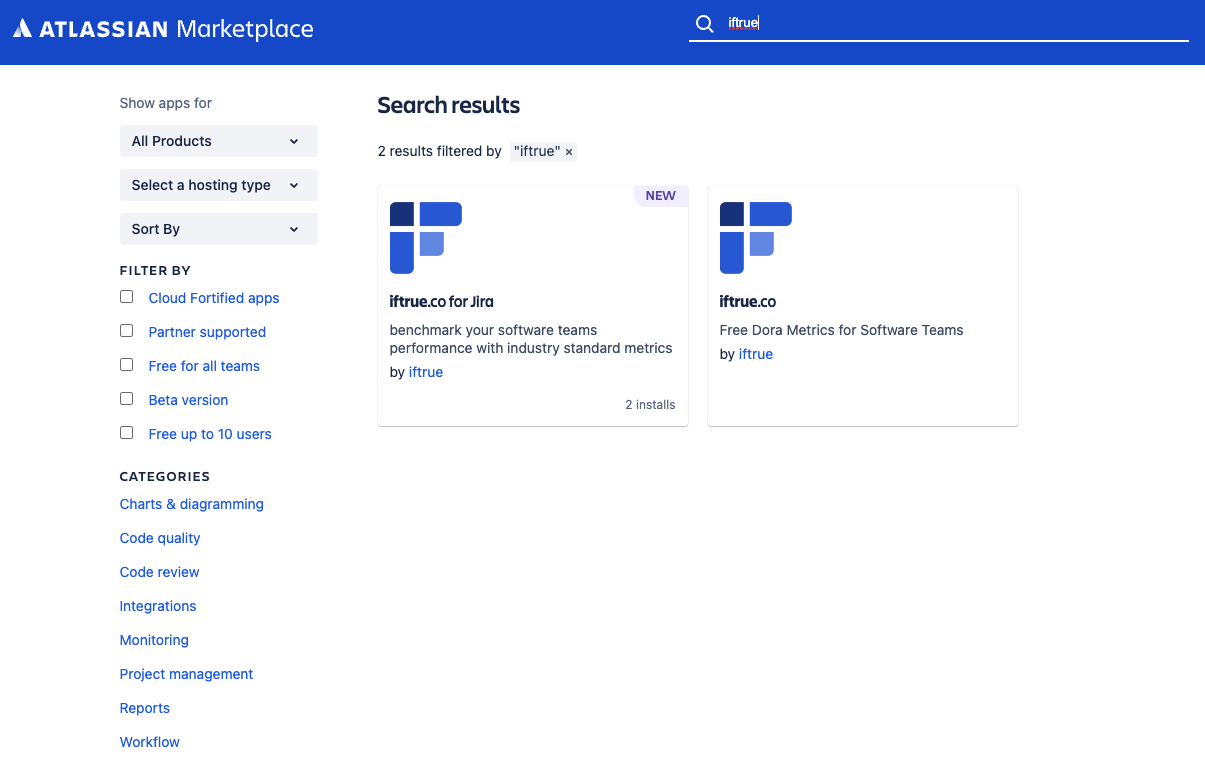Browse the Charts & diagramming category

pyautogui.click(x=191, y=504)
